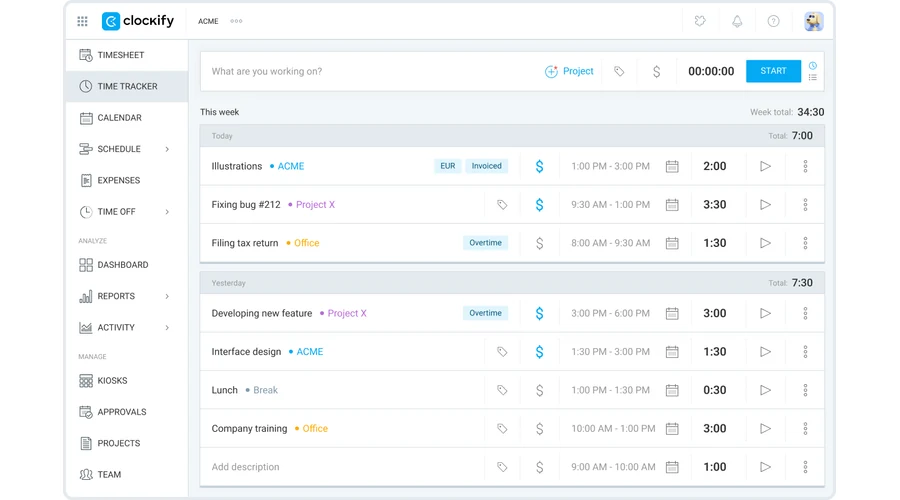900x500 pixels.
Task: Expand the Activity submenu chevron
Action: point(167,328)
